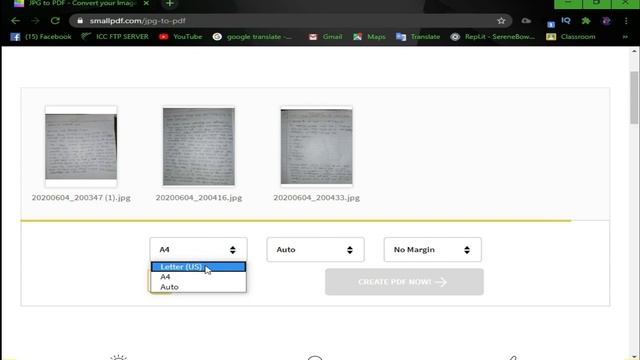640x360 pixels.
Task: Open the Classroom bookmark
Action: (x=571, y=37)
